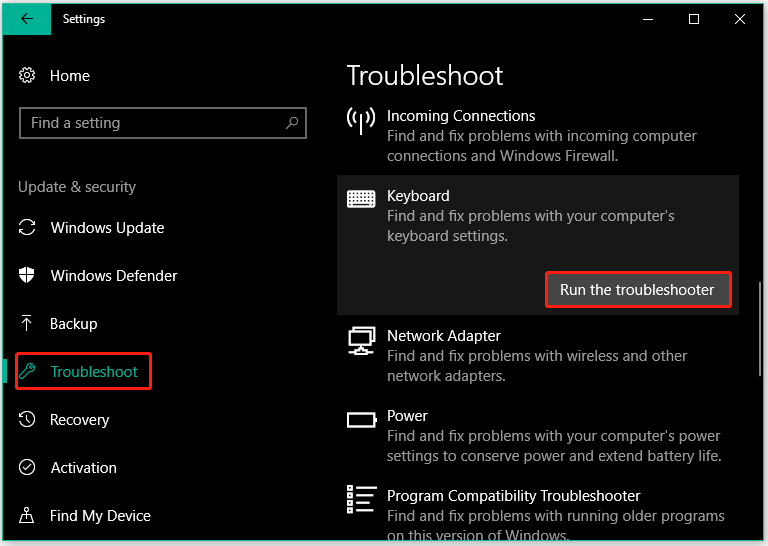Click the Find My Device icon
Image resolution: width=768 pixels, height=546 pixels.
coord(28,516)
